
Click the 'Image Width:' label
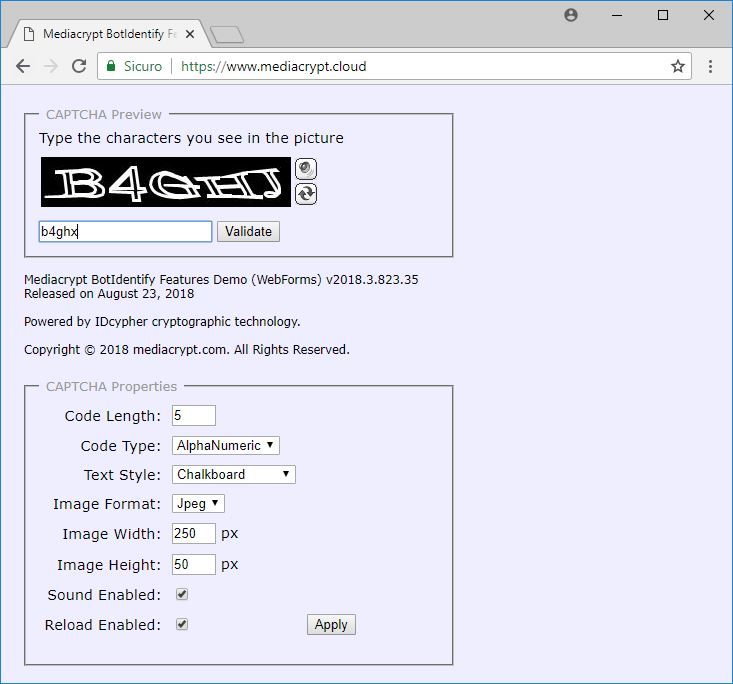point(112,534)
